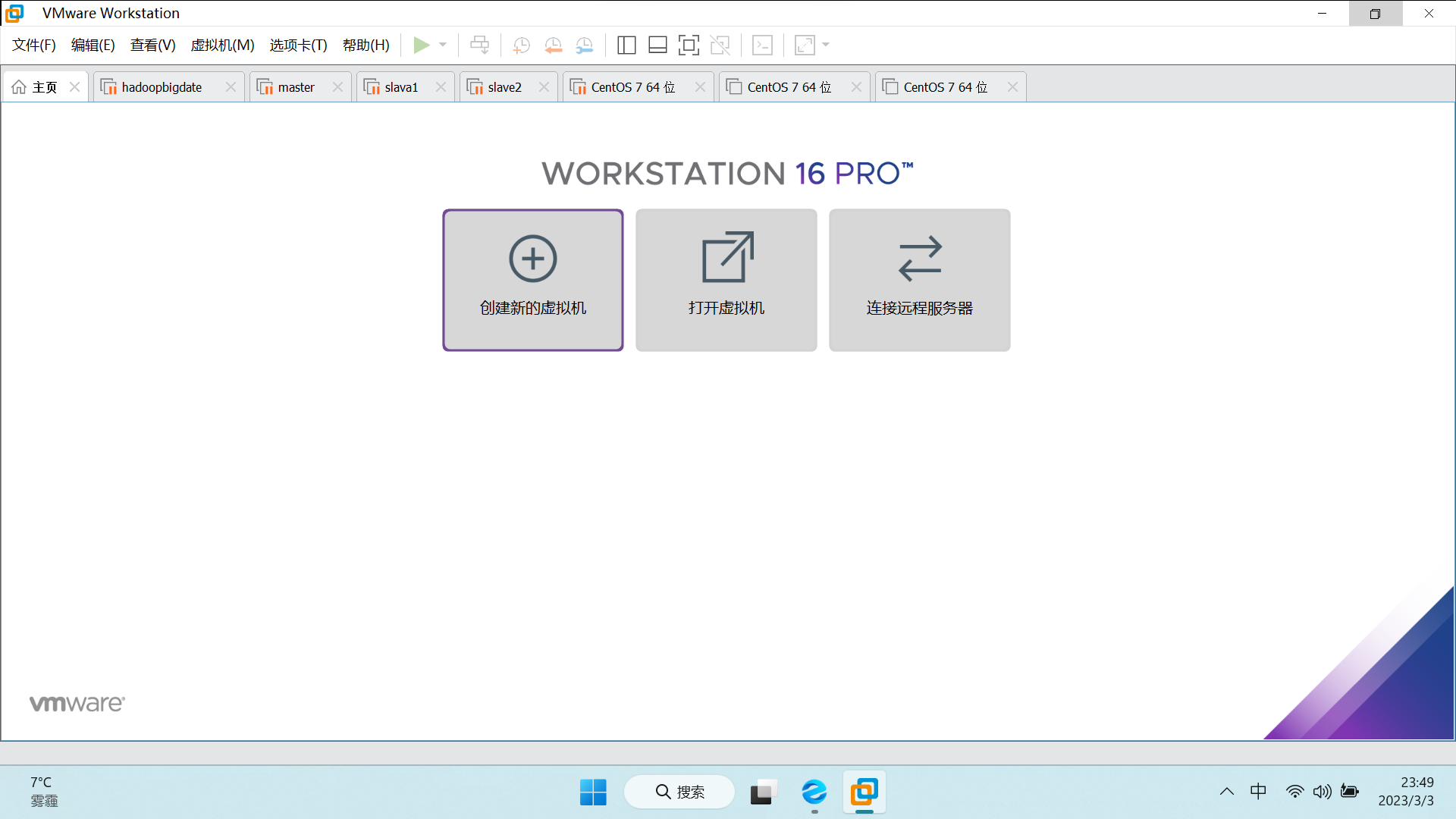Open the 选项卡(T) menu
This screenshot has width=1456, height=819.
pos(299,45)
